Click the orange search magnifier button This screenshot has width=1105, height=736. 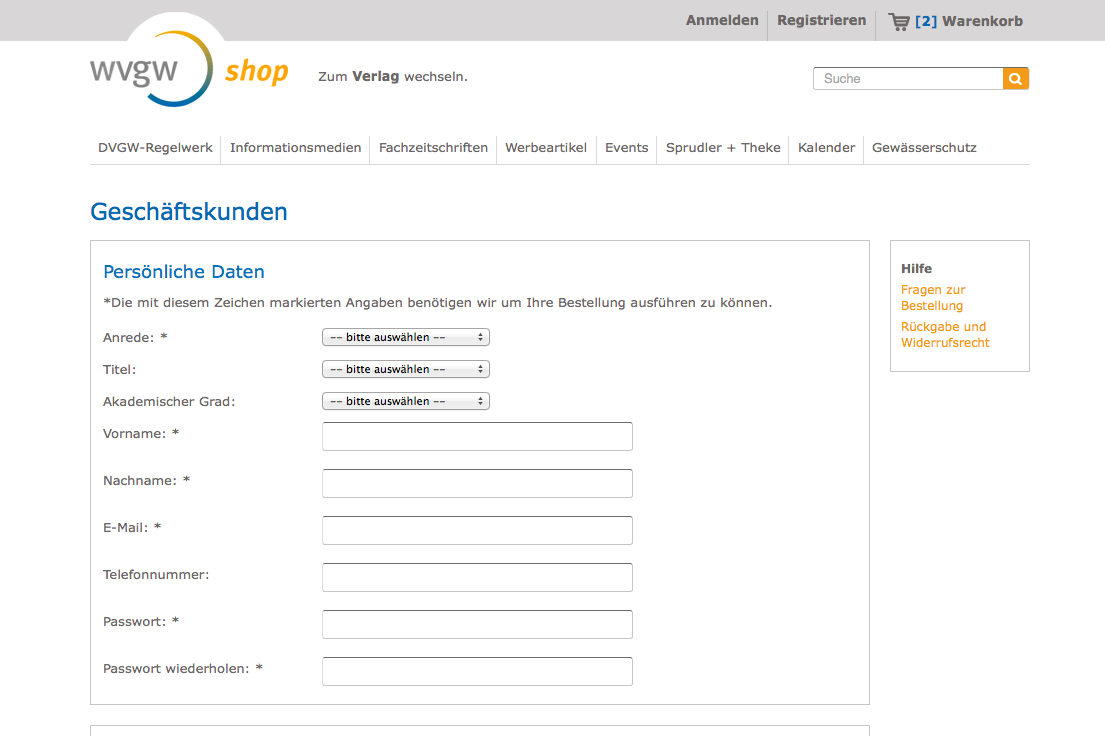pyautogui.click(x=1016, y=78)
